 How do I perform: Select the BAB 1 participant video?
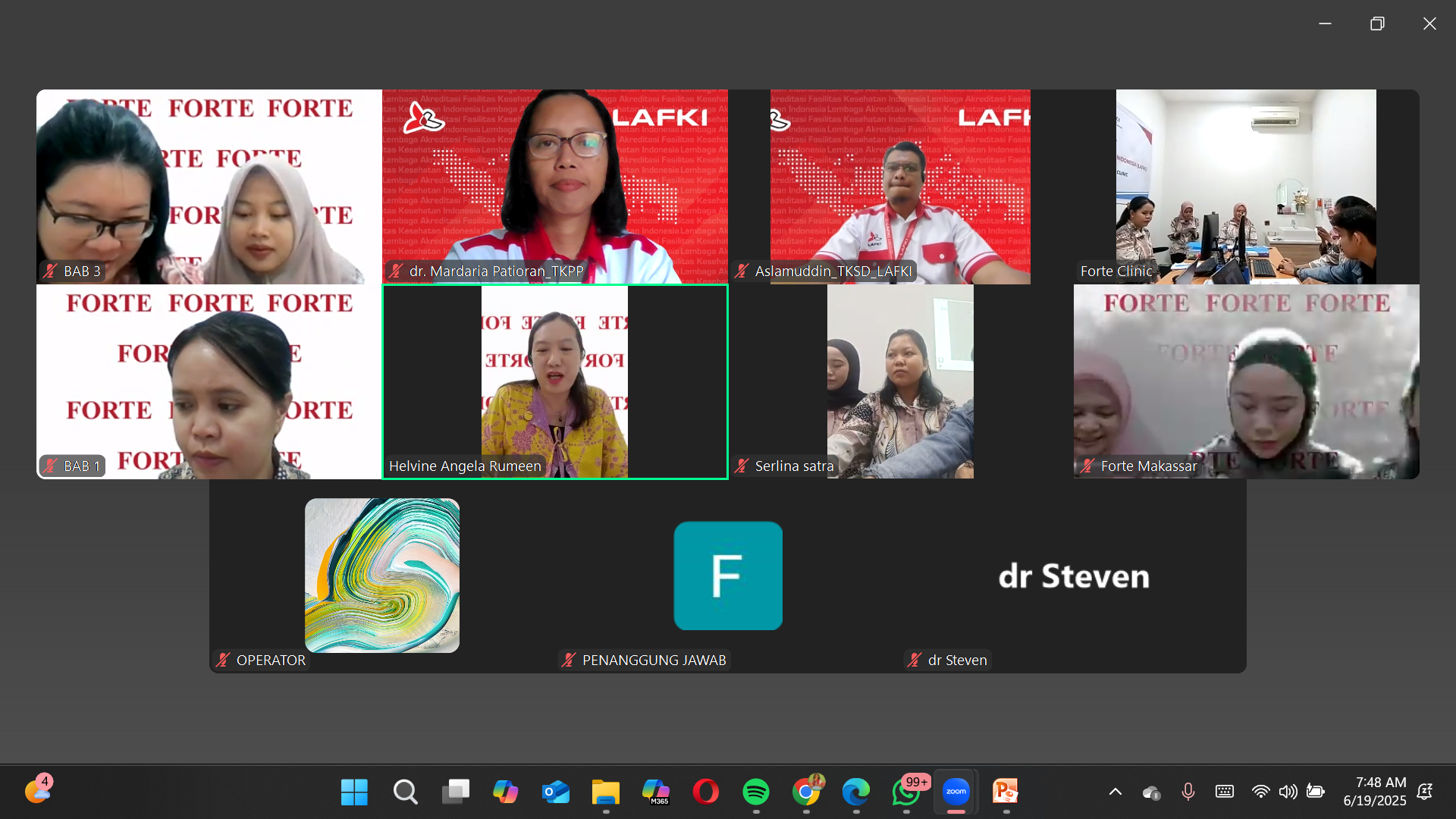pos(209,381)
